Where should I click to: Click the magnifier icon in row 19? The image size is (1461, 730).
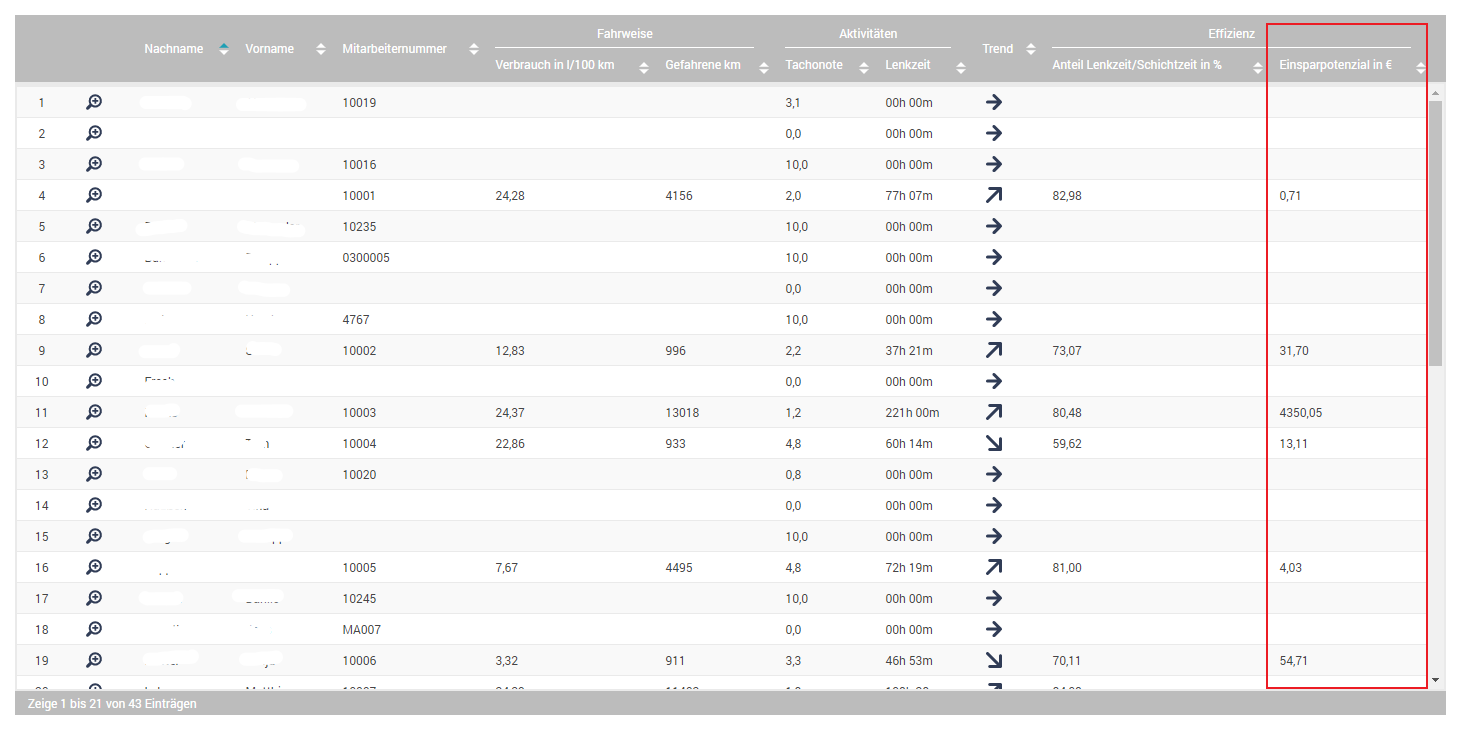(94, 660)
